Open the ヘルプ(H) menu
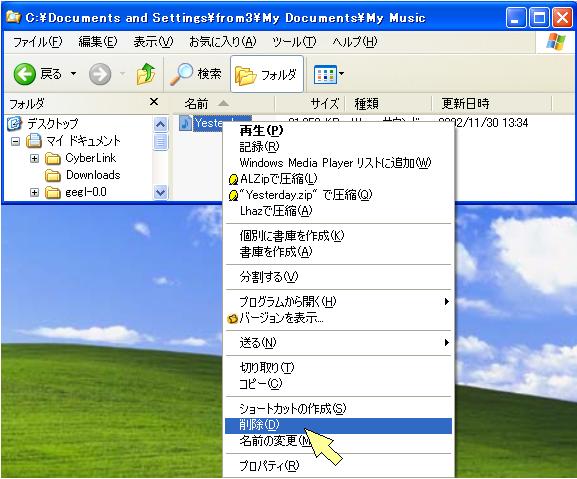This screenshot has height=479, width=577. point(355,42)
